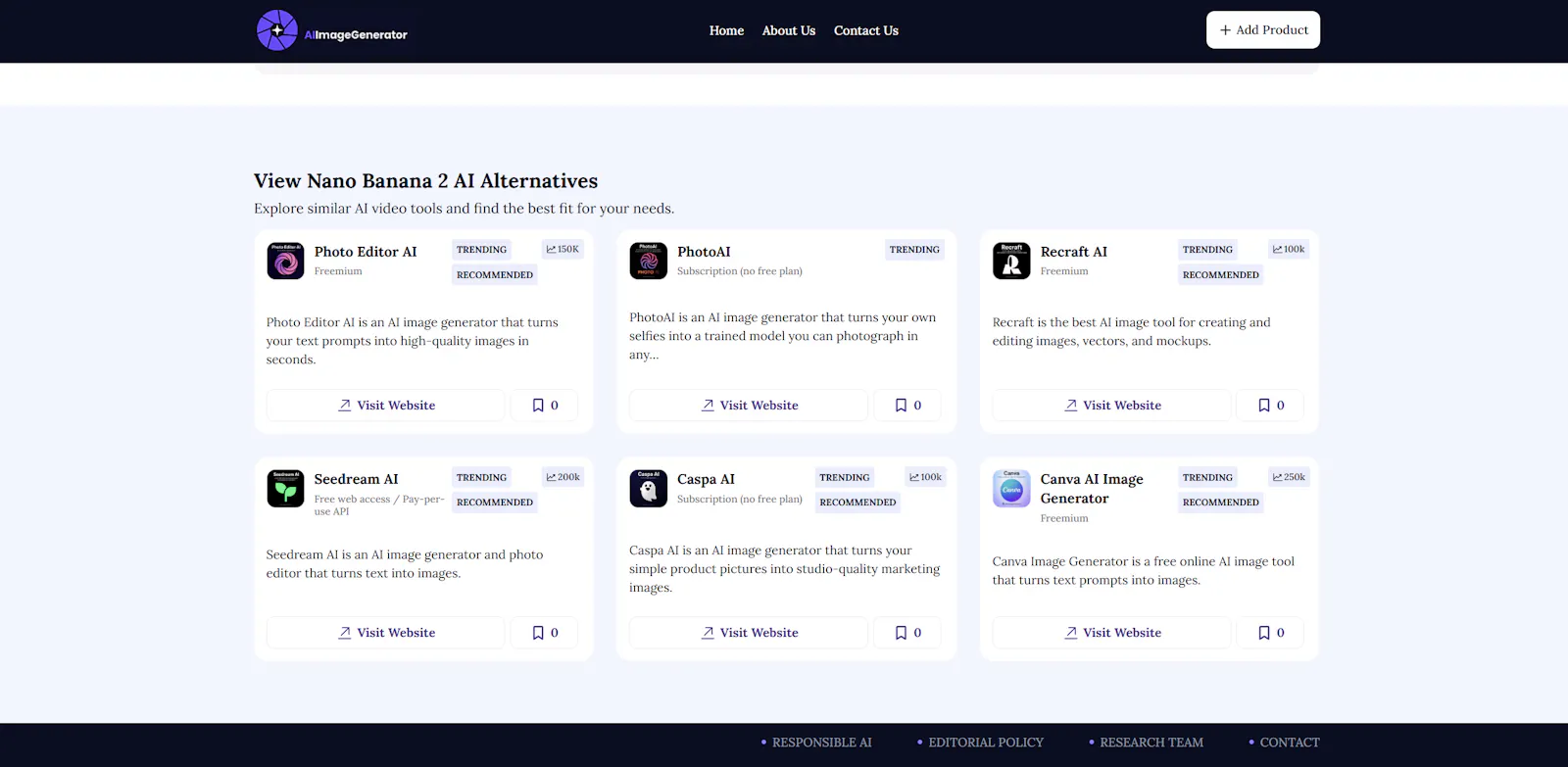Click the Seedream AI description text
The image size is (1568, 767).
click(x=405, y=563)
